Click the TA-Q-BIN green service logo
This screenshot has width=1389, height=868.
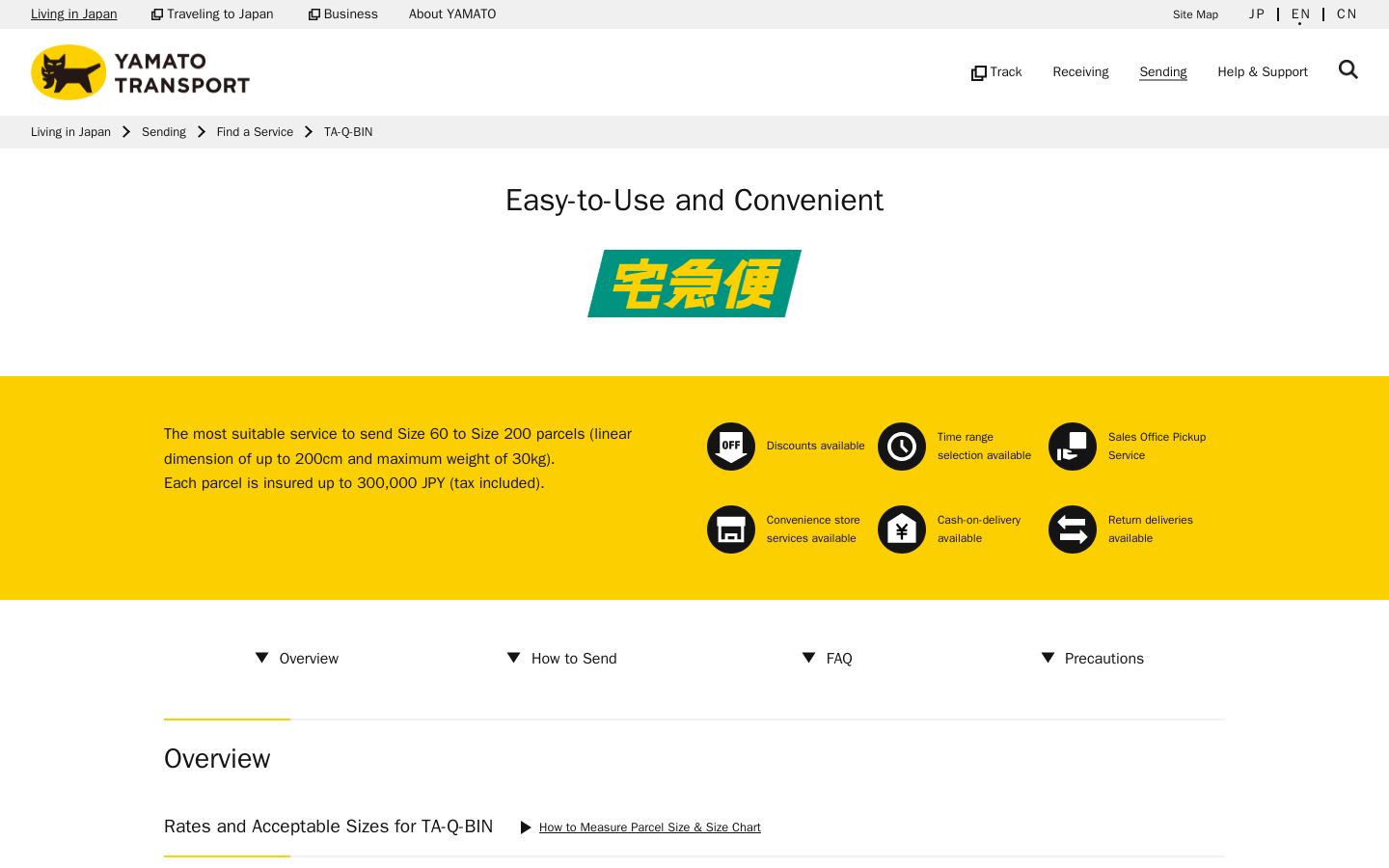point(694,284)
